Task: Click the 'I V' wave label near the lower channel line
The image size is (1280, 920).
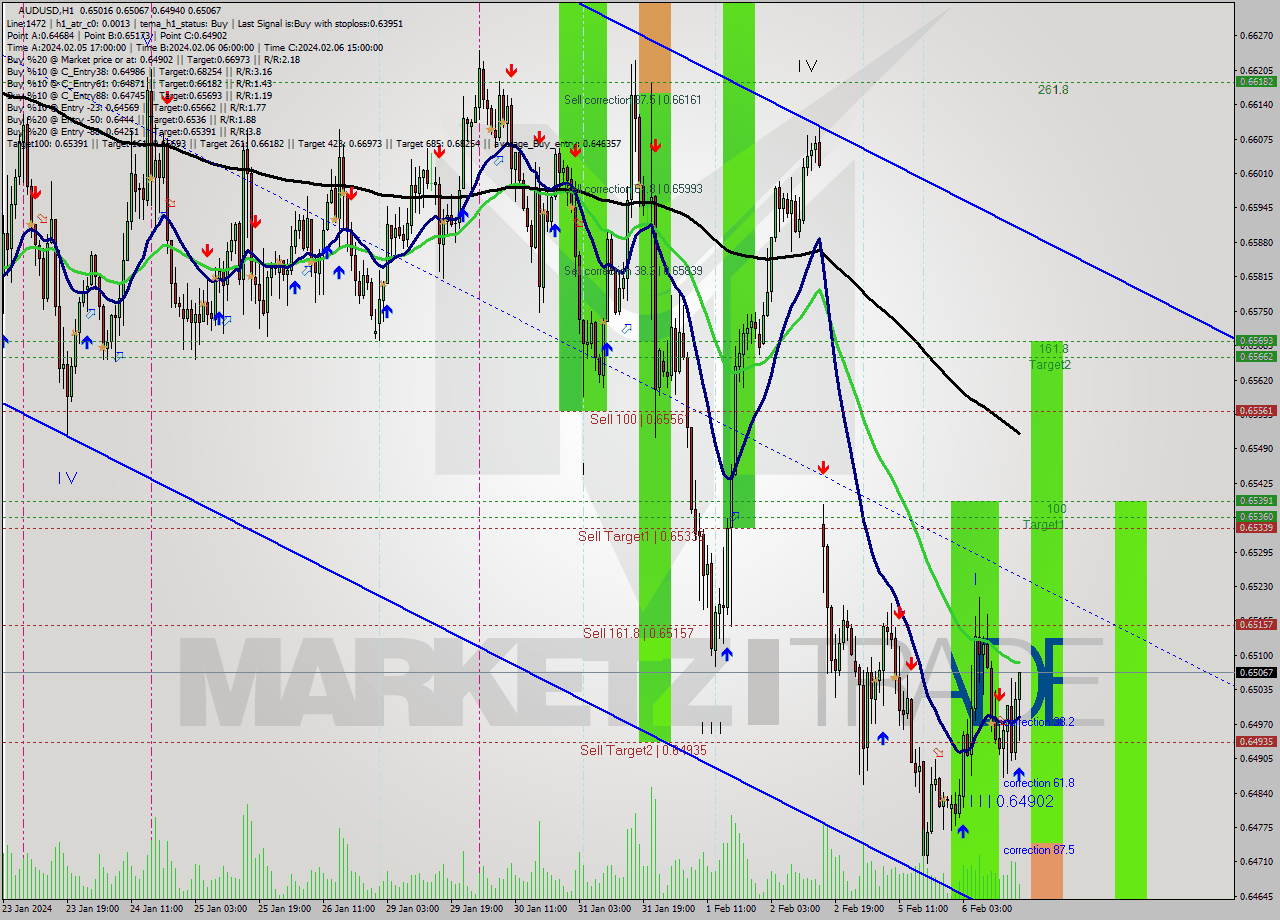Action: 67,478
